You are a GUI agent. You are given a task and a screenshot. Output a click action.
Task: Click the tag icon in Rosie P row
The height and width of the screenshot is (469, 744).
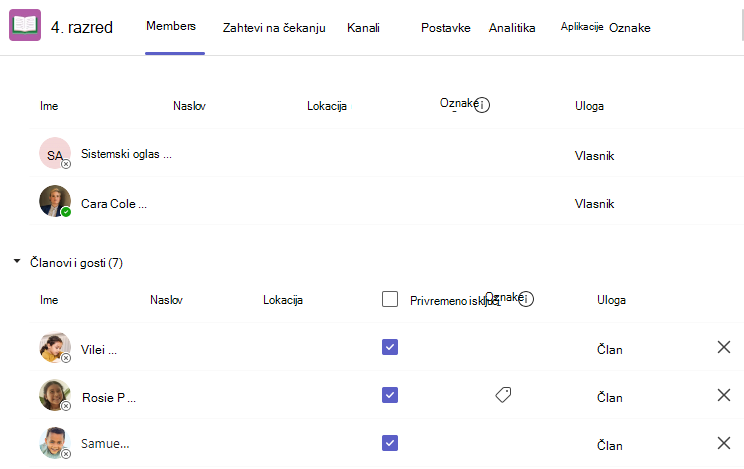click(x=503, y=395)
